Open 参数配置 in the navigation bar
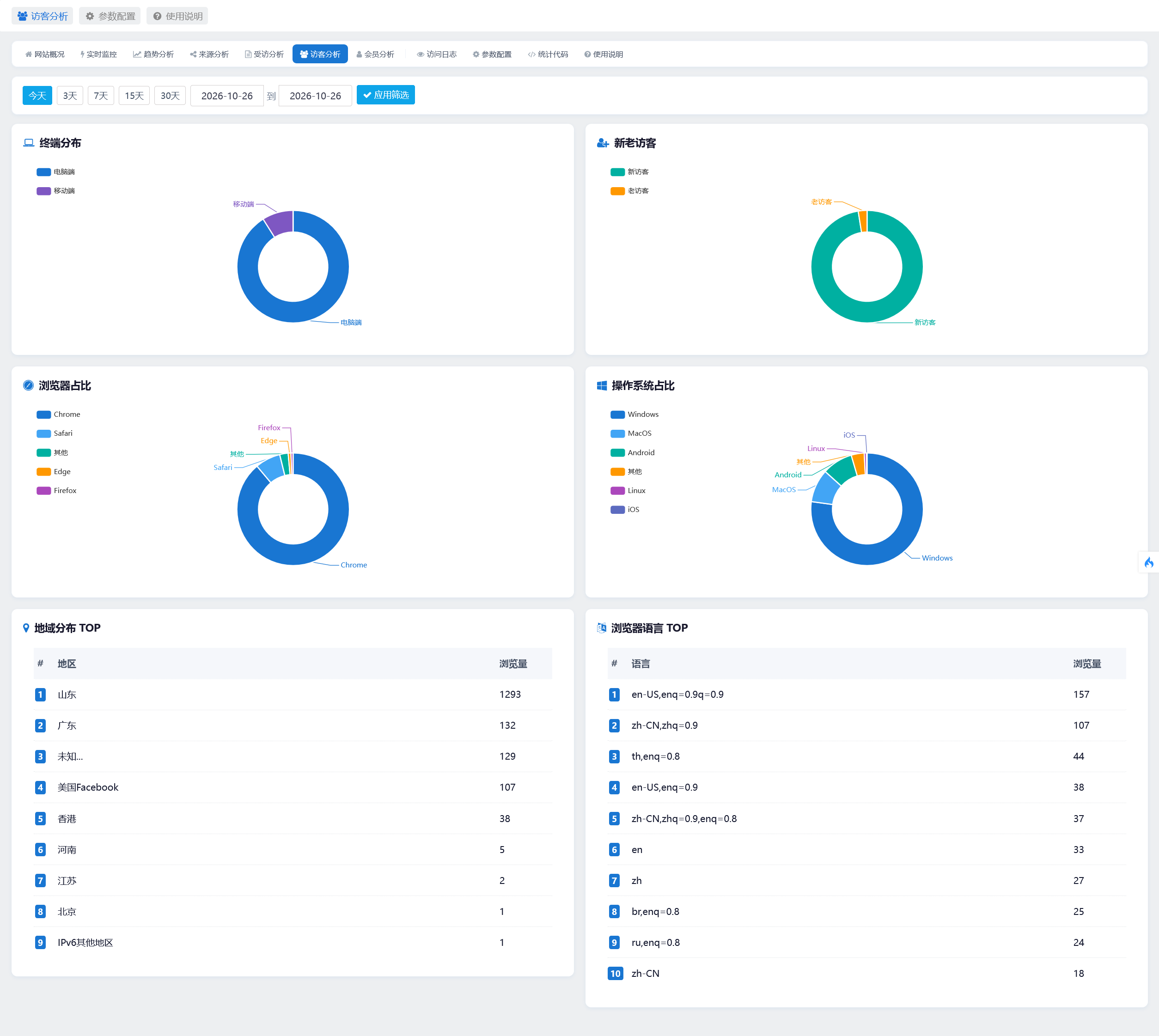The image size is (1159, 1036). tap(492, 54)
